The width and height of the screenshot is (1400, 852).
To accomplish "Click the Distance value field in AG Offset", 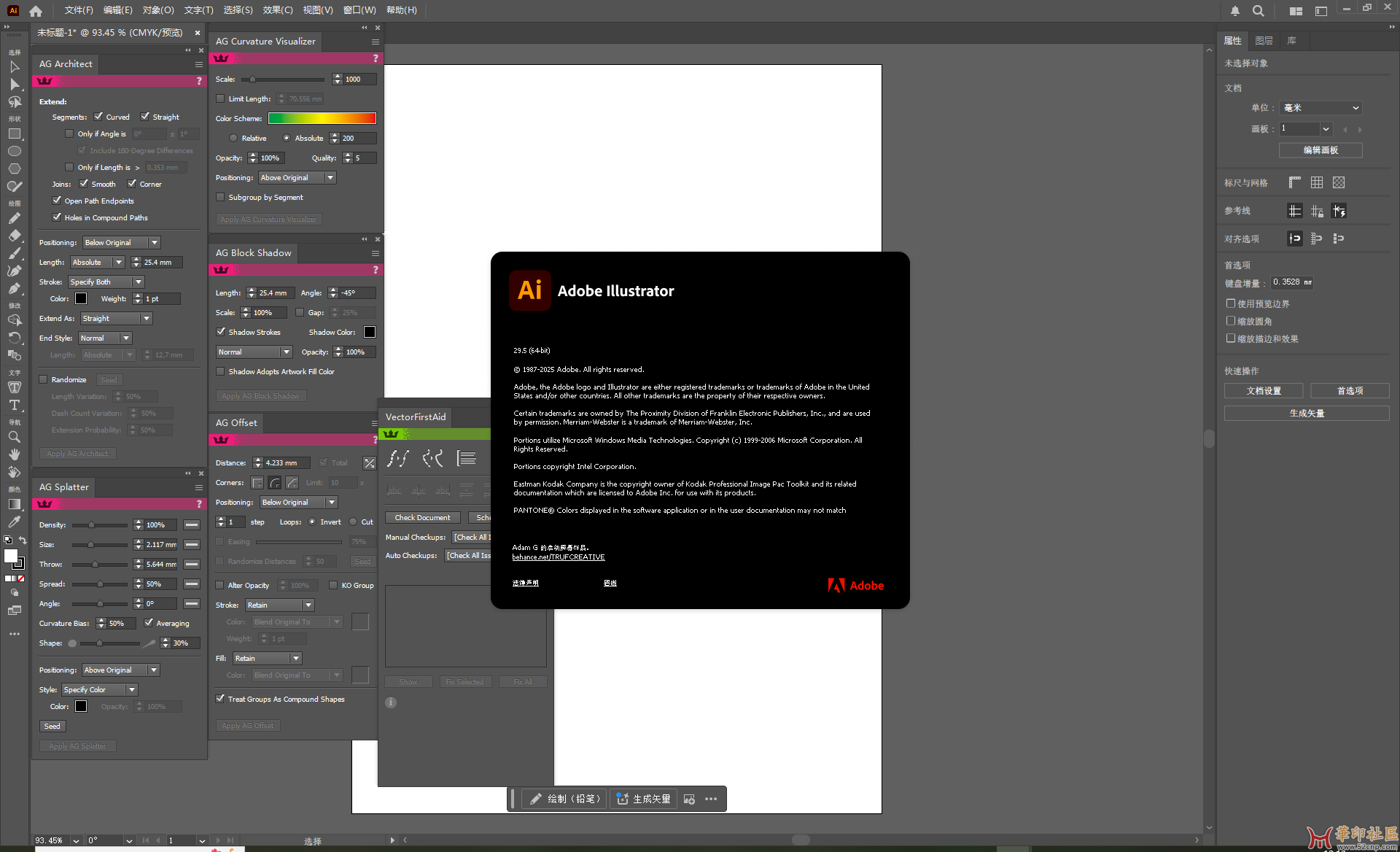I will (287, 462).
